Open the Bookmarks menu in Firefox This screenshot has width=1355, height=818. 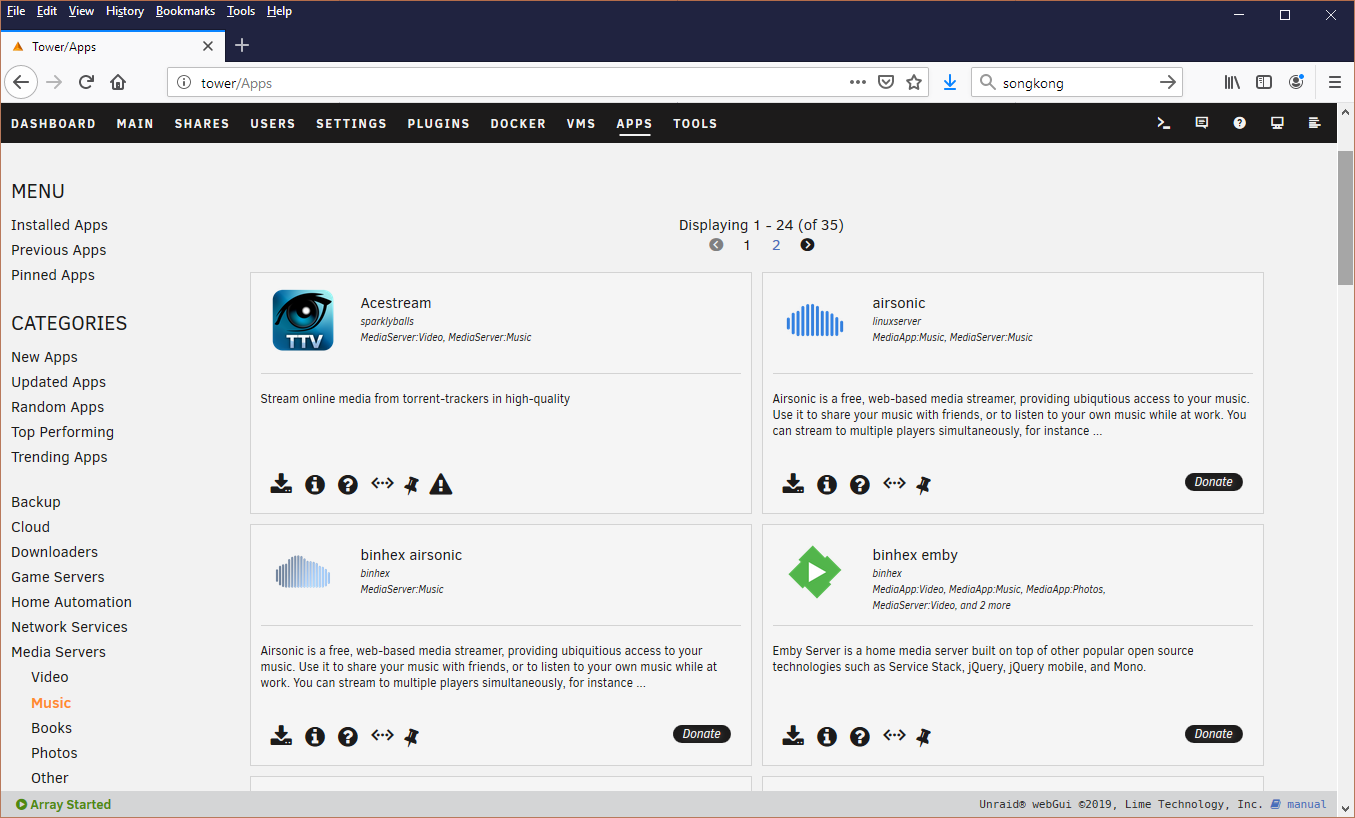185,11
